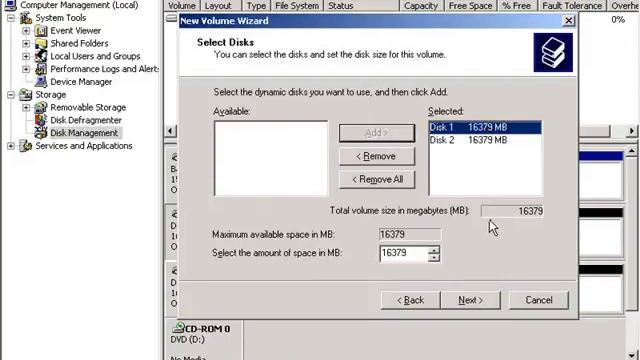Proceed with the Next button
Image resolution: width=640 pixels, height=360 pixels.
[x=470, y=300]
